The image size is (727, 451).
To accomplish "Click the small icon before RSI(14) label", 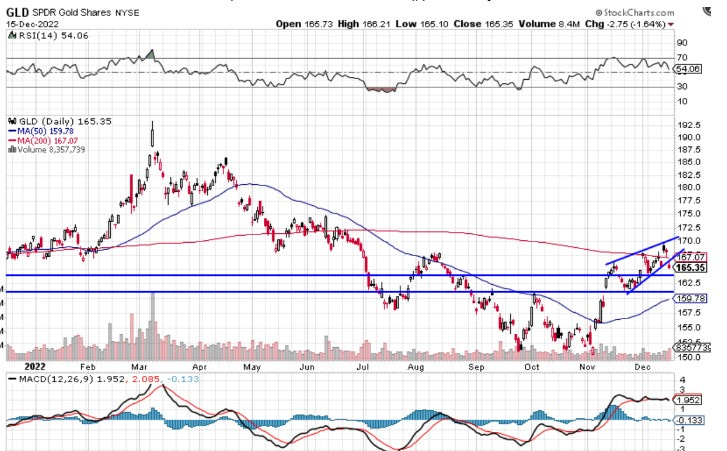I will [13, 35].
